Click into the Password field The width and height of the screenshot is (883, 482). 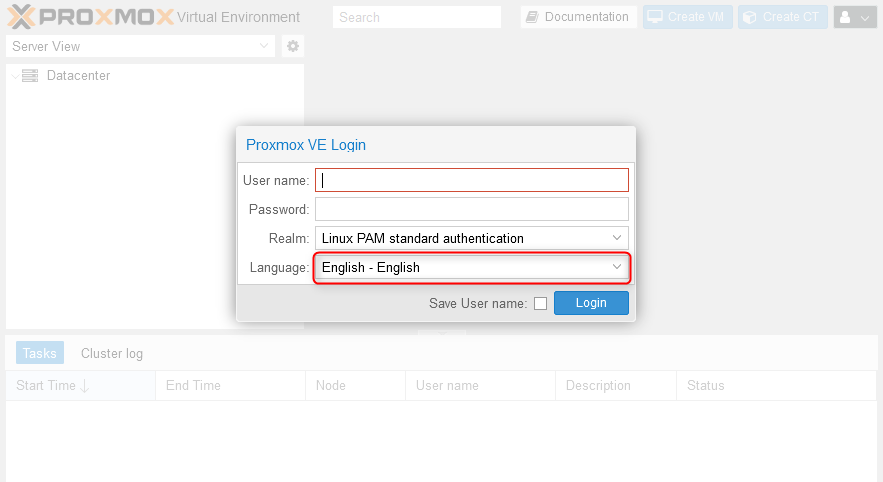472,209
